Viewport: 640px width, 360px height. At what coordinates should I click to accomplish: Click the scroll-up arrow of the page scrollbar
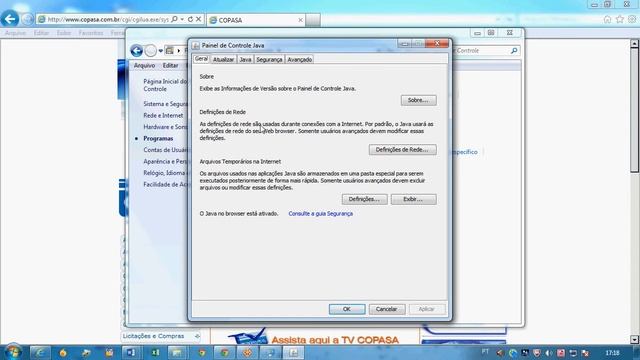click(x=634, y=43)
